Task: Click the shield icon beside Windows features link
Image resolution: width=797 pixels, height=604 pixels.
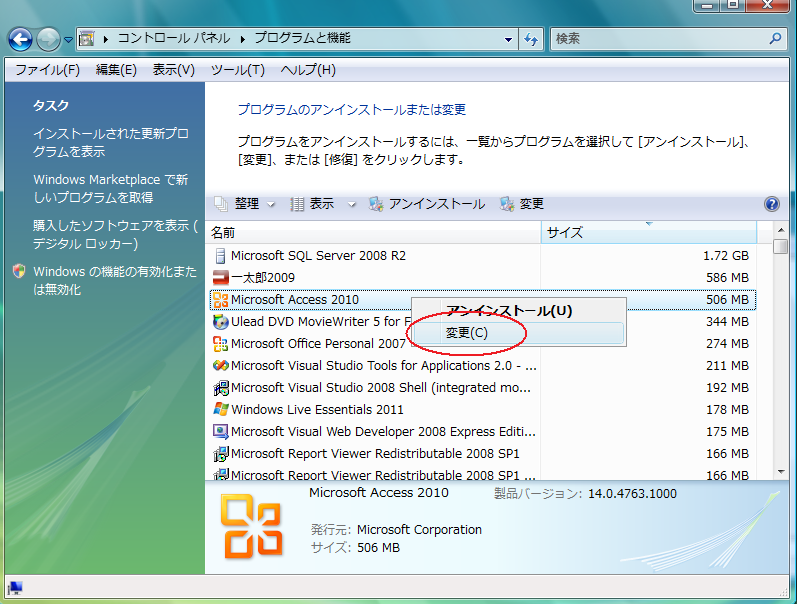Action: [19, 271]
